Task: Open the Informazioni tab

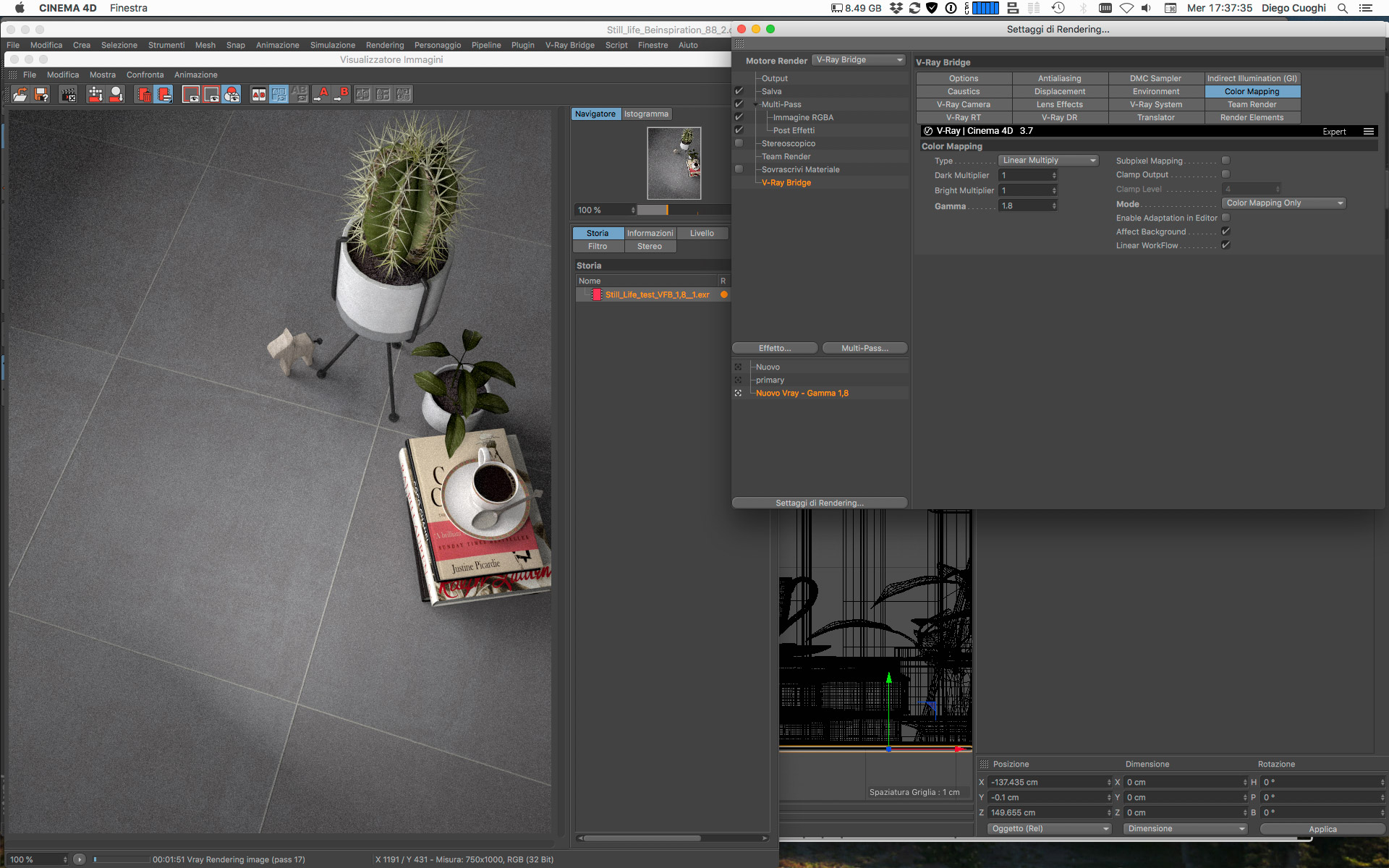Action: [650, 233]
